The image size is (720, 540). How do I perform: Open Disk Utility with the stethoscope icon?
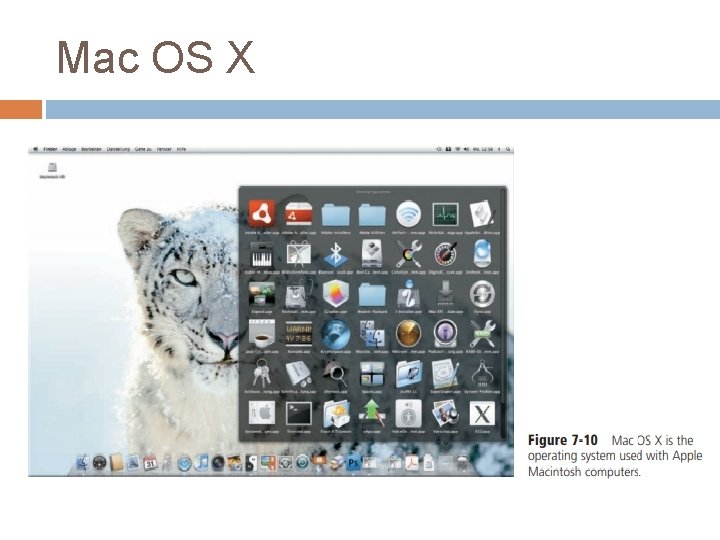[x=298, y=294]
